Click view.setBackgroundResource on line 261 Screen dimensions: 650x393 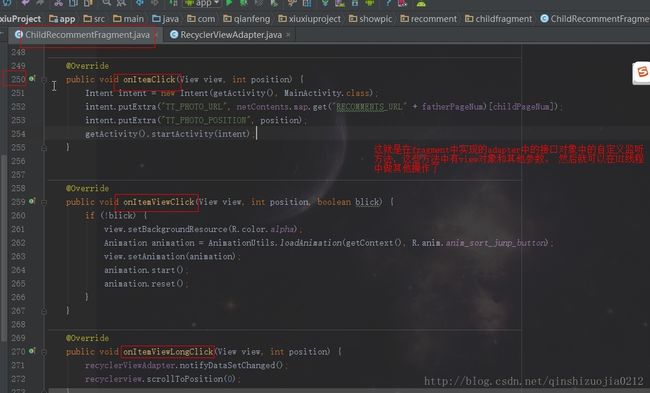(x=166, y=229)
